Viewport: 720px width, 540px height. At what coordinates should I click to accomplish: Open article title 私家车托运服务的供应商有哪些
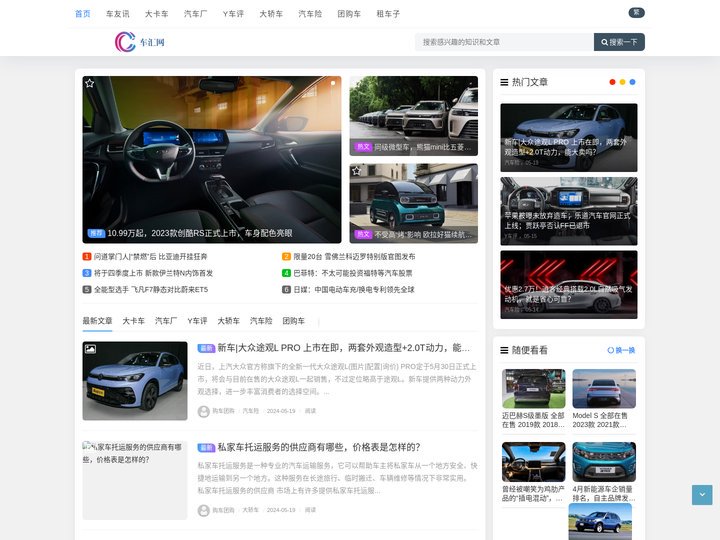(319, 447)
